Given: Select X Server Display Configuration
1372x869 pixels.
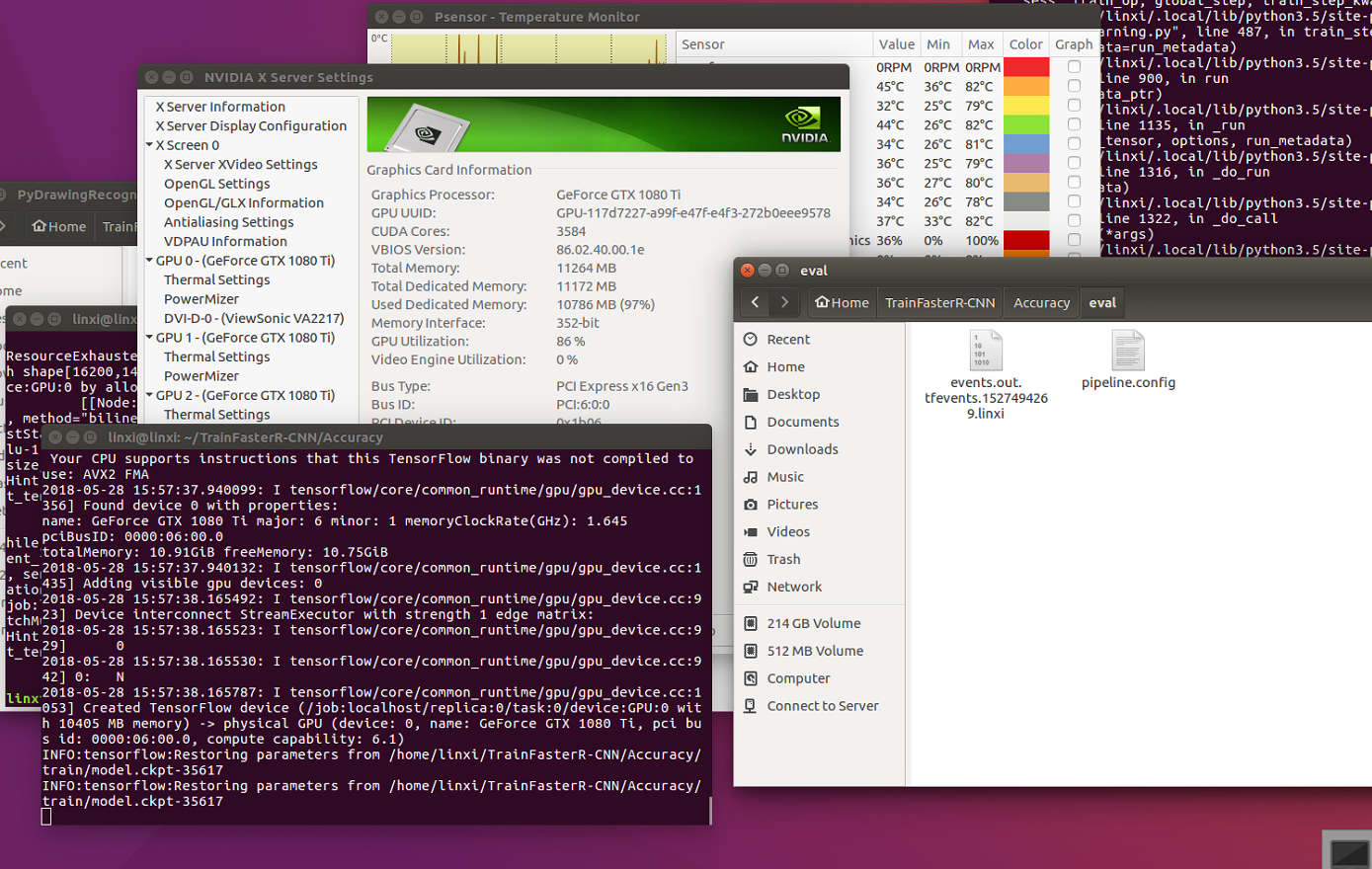Looking at the screenshot, I should tap(251, 125).
